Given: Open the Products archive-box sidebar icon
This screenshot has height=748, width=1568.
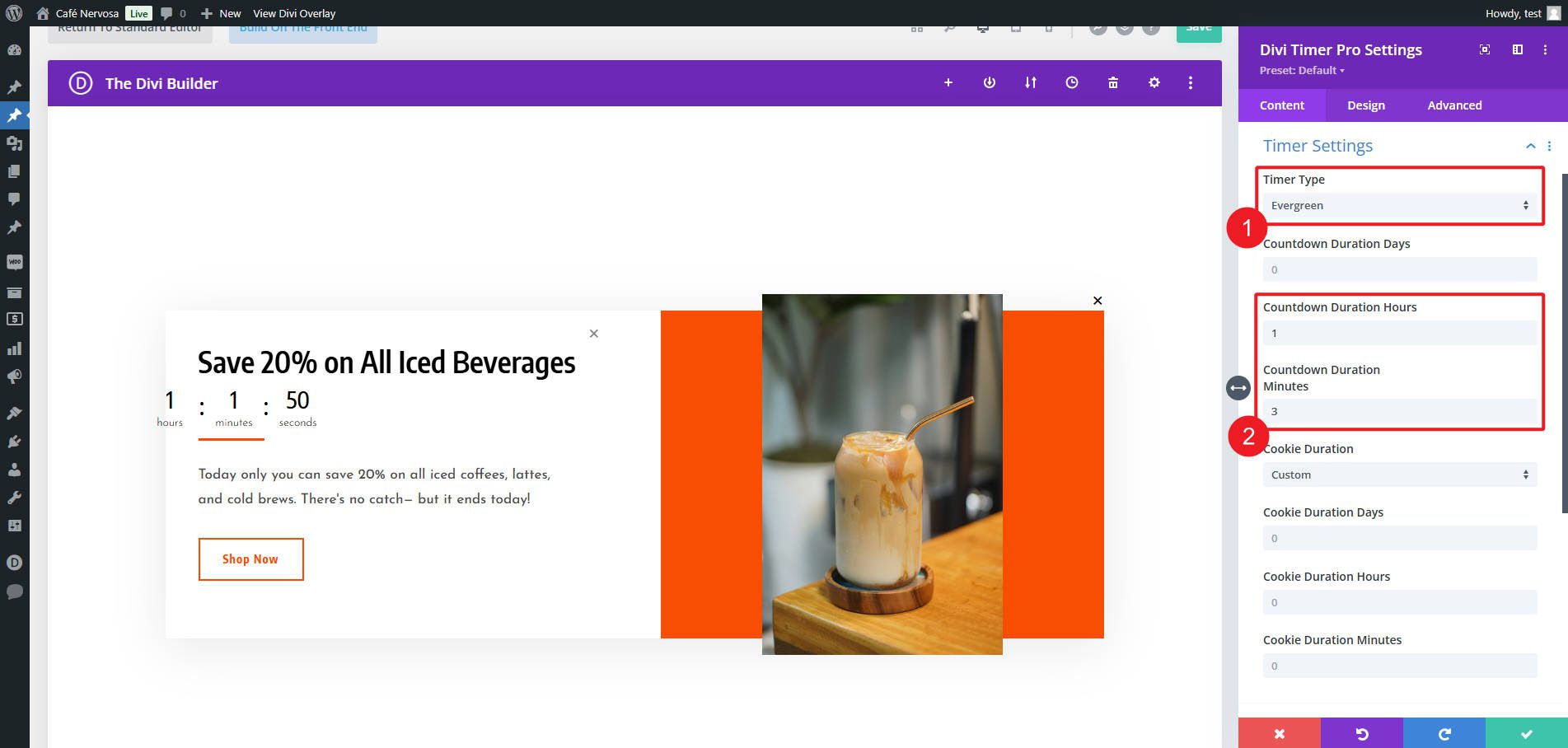Looking at the screenshot, I should point(14,292).
